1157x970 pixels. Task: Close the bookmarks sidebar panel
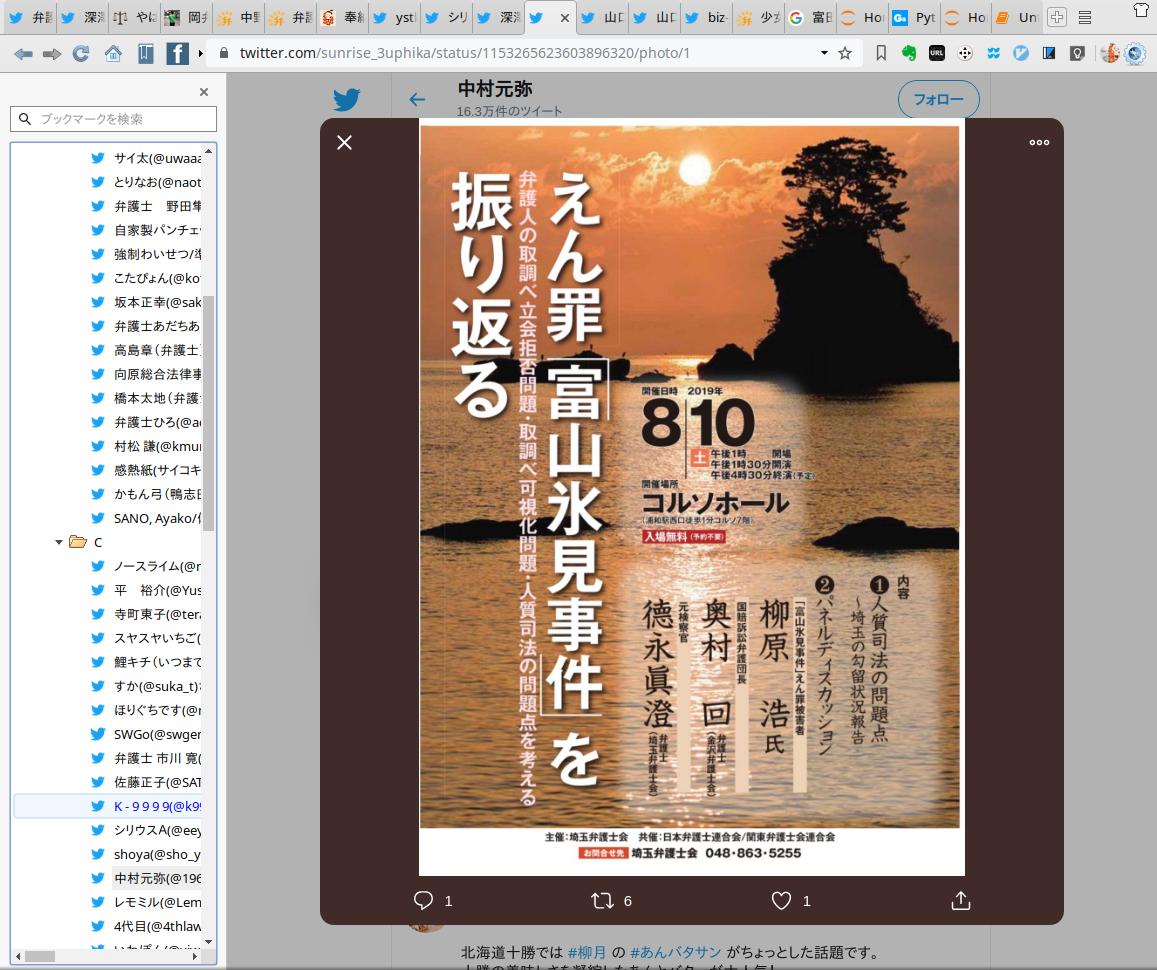click(204, 92)
